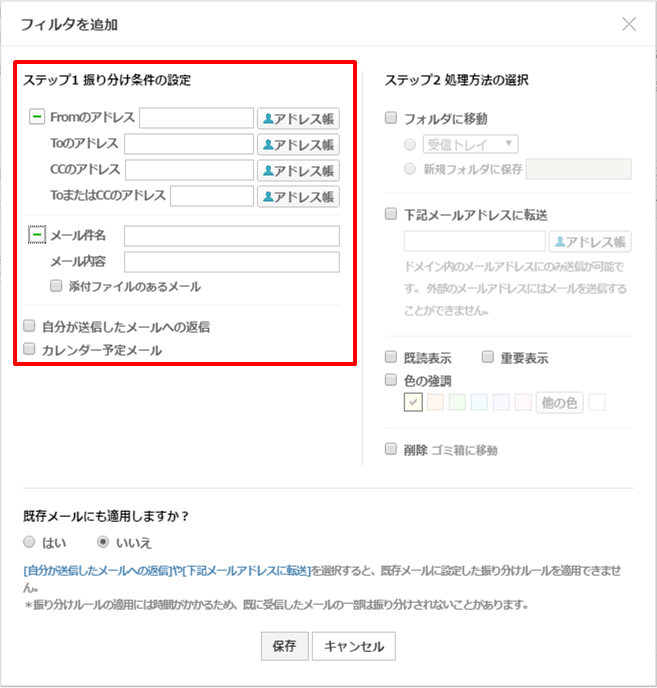This screenshot has height=688, width=657.
Task: Enable フォルダに移動 checkbox
Action: [391, 118]
